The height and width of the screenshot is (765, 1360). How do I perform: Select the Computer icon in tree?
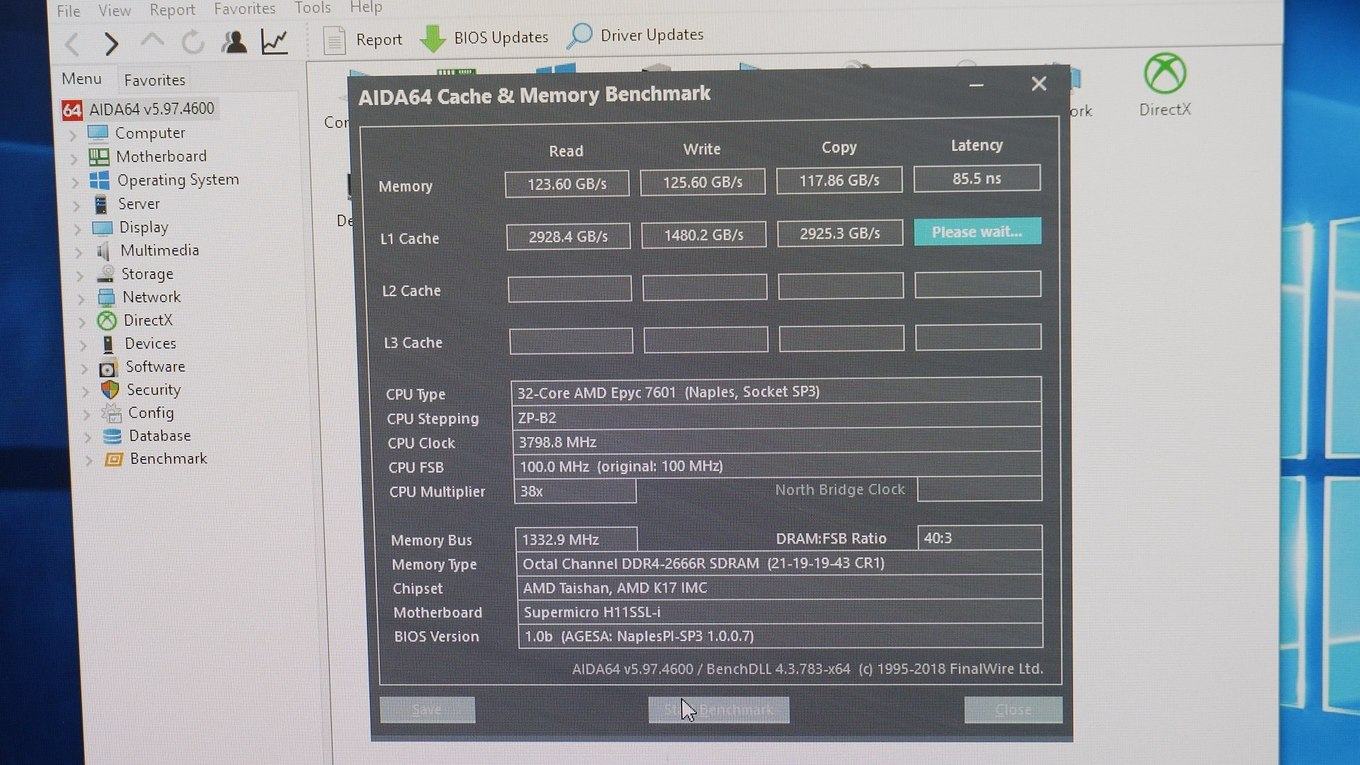[98, 133]
